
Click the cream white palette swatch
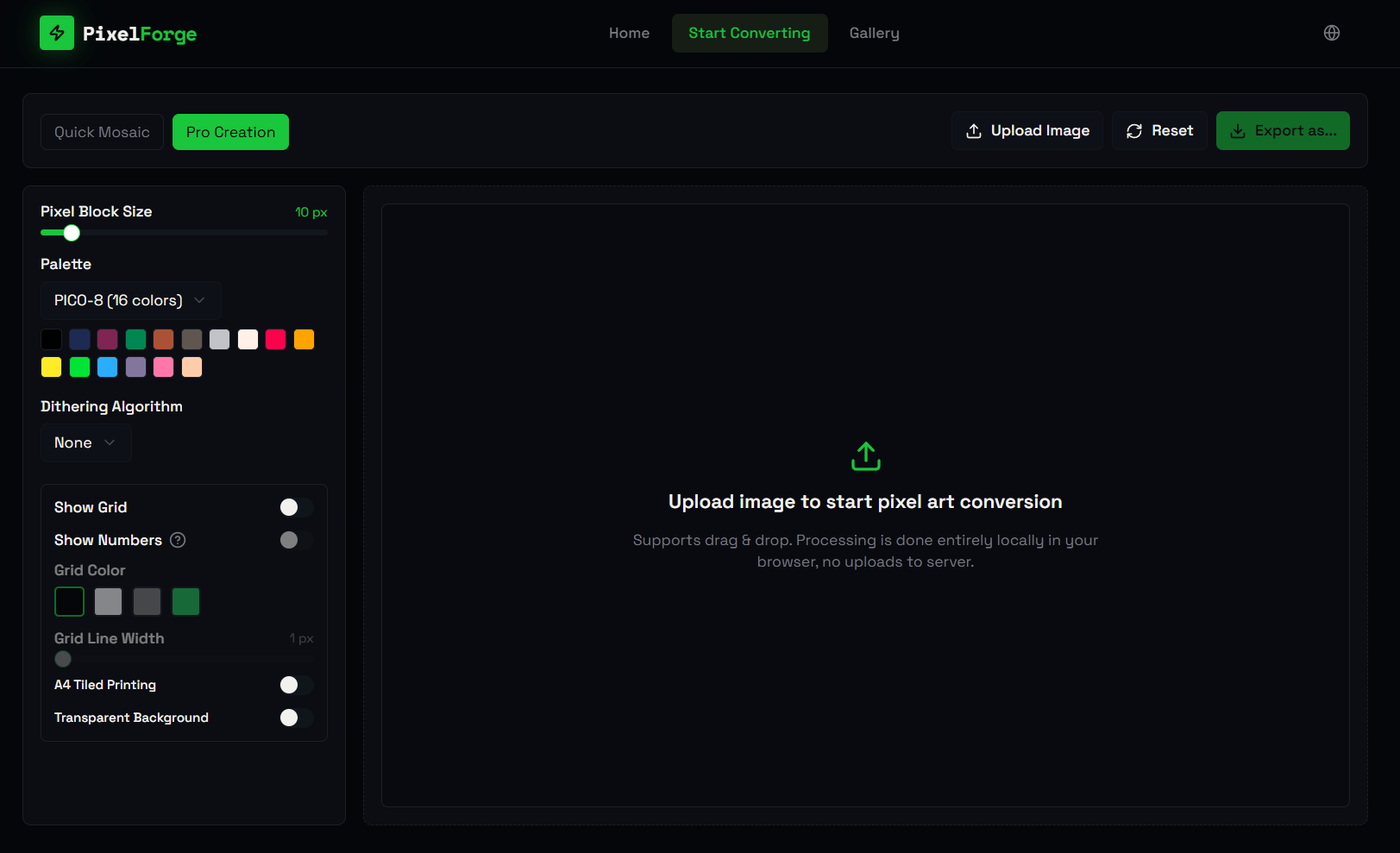pos(248,340)
